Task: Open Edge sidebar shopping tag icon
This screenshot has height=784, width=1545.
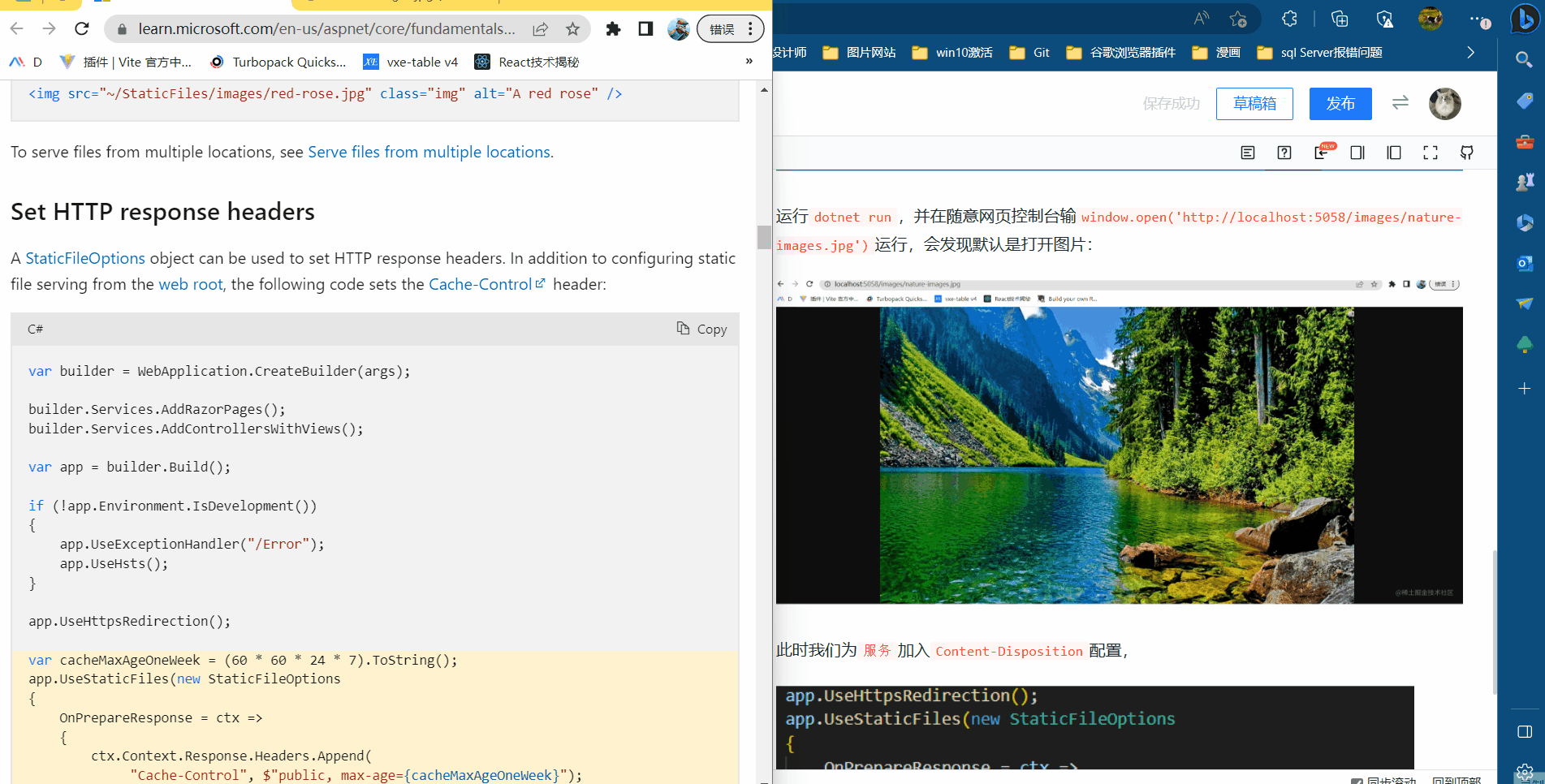Action: pyautogui.click(x=1525, y=101)
